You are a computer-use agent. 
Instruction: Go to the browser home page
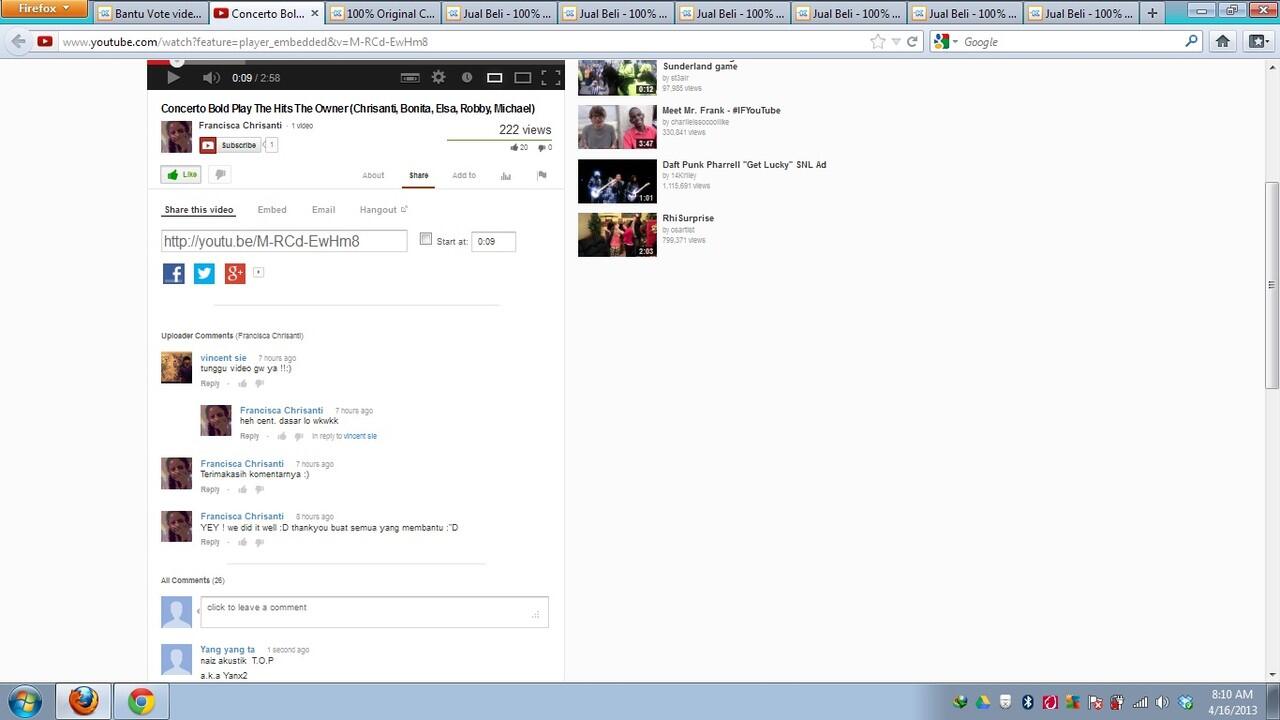tap(1222, 42)
